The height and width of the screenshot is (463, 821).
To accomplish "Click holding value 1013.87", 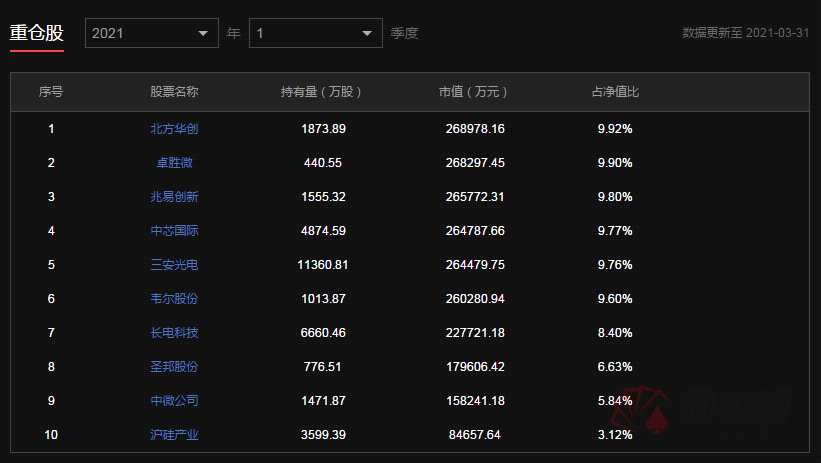I will pyautogui.click(x=323, y=299).
